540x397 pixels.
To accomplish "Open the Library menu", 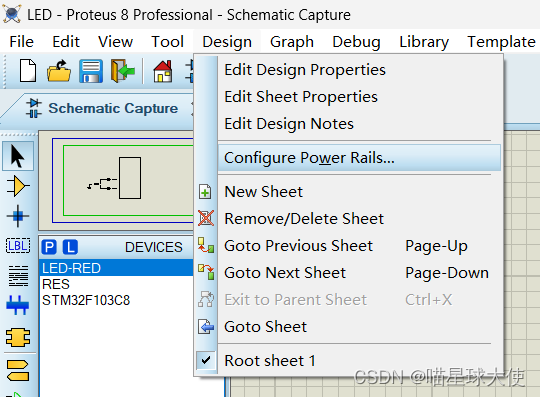I will [x=424, y=42].
